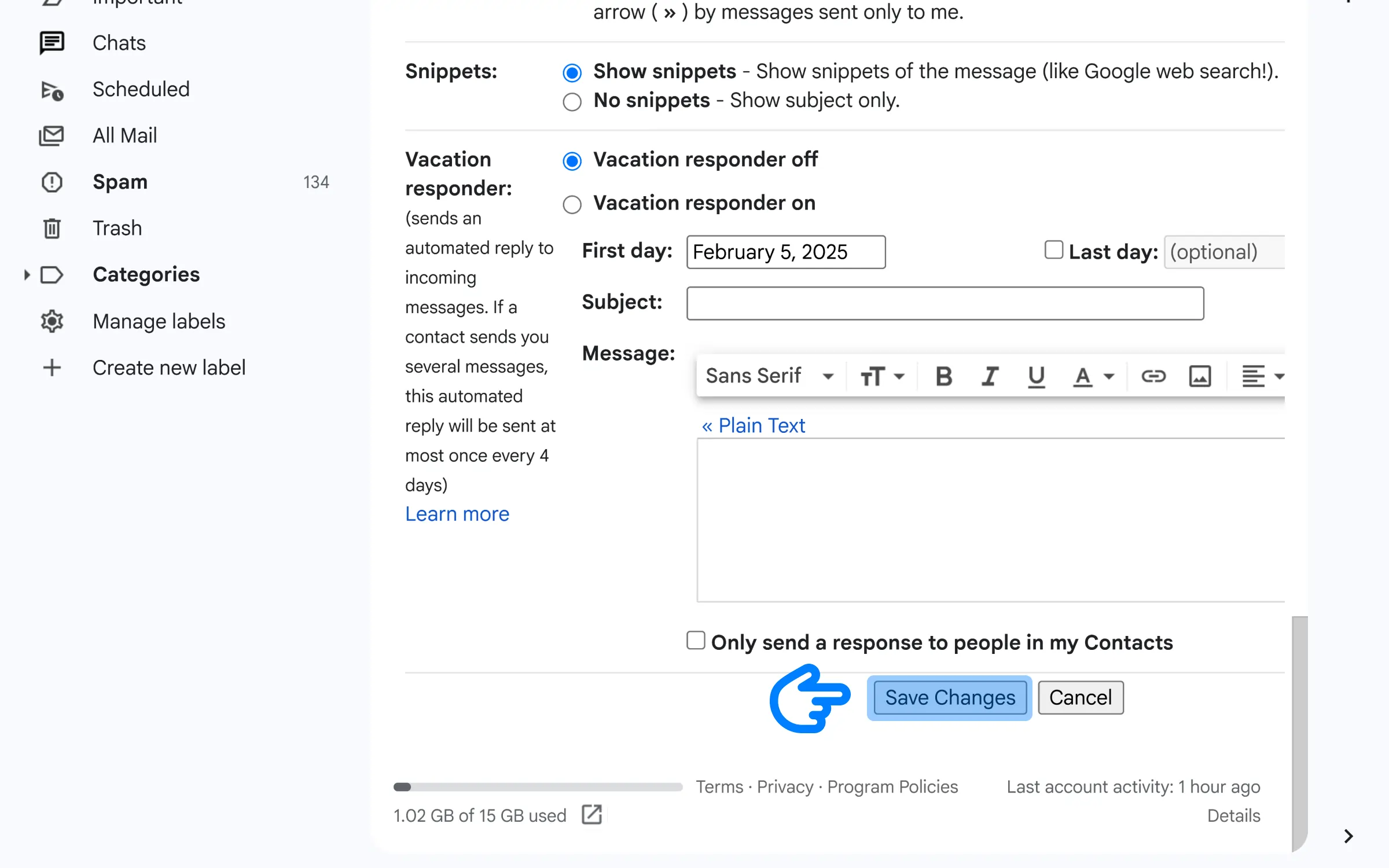Viewport: 1389px width, 868px height.
Task: Insert a link using the chain icon
Action: 1153,376
